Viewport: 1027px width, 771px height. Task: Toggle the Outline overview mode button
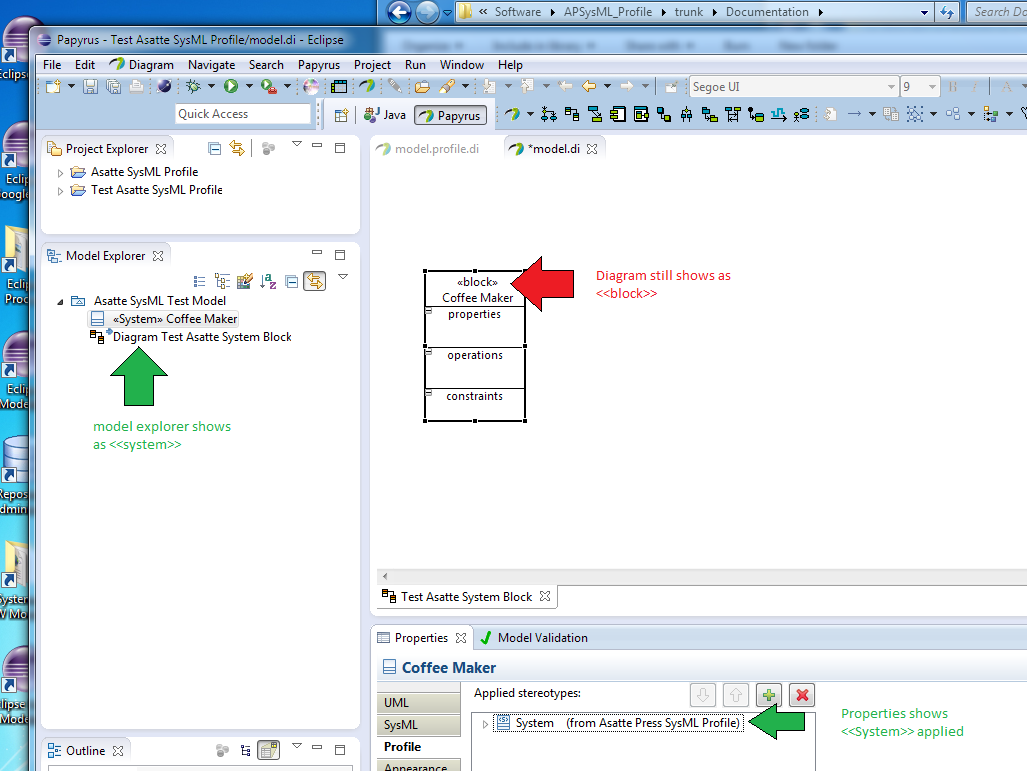269,751
